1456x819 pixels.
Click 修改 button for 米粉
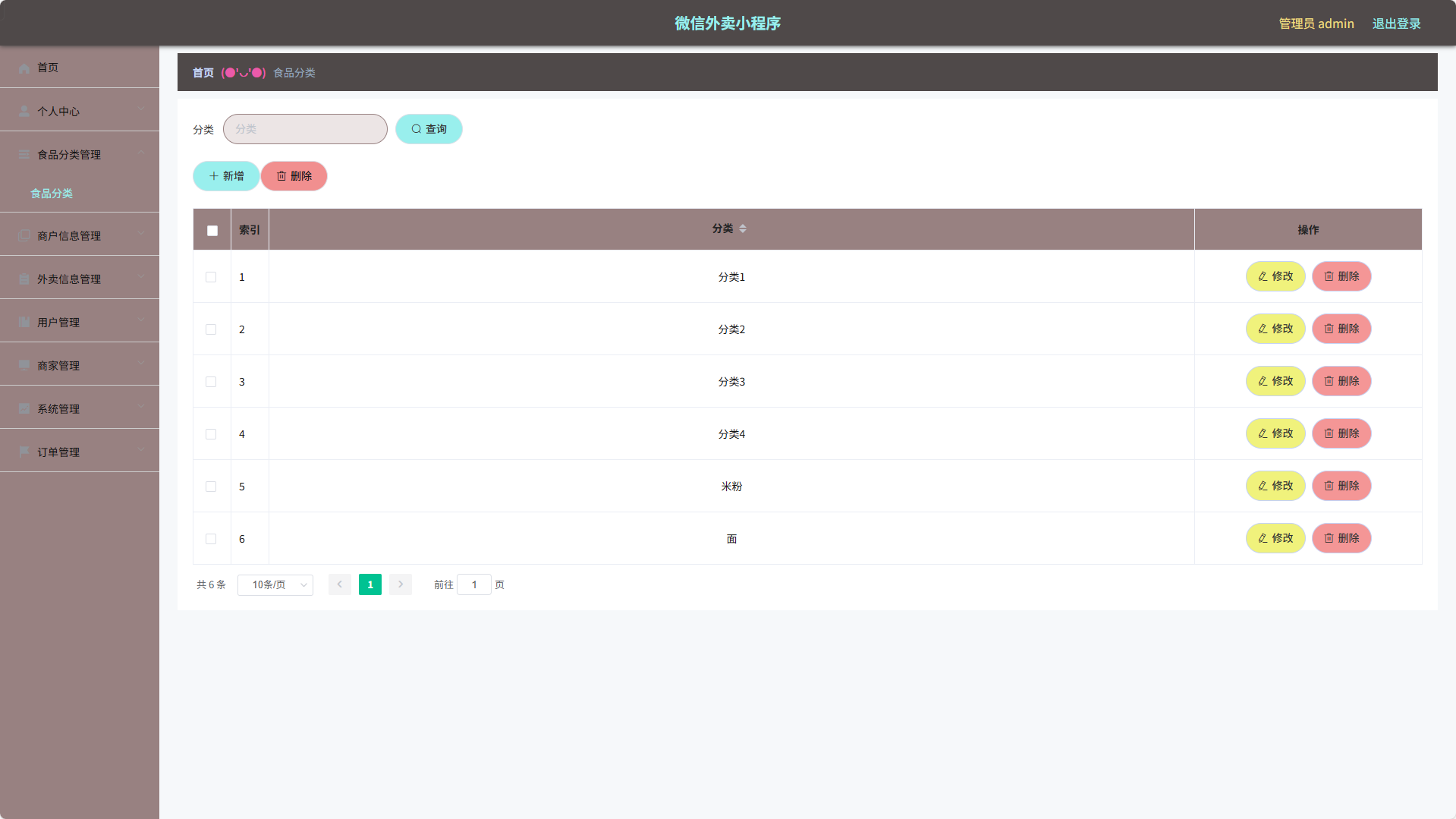pos(1275,486)
